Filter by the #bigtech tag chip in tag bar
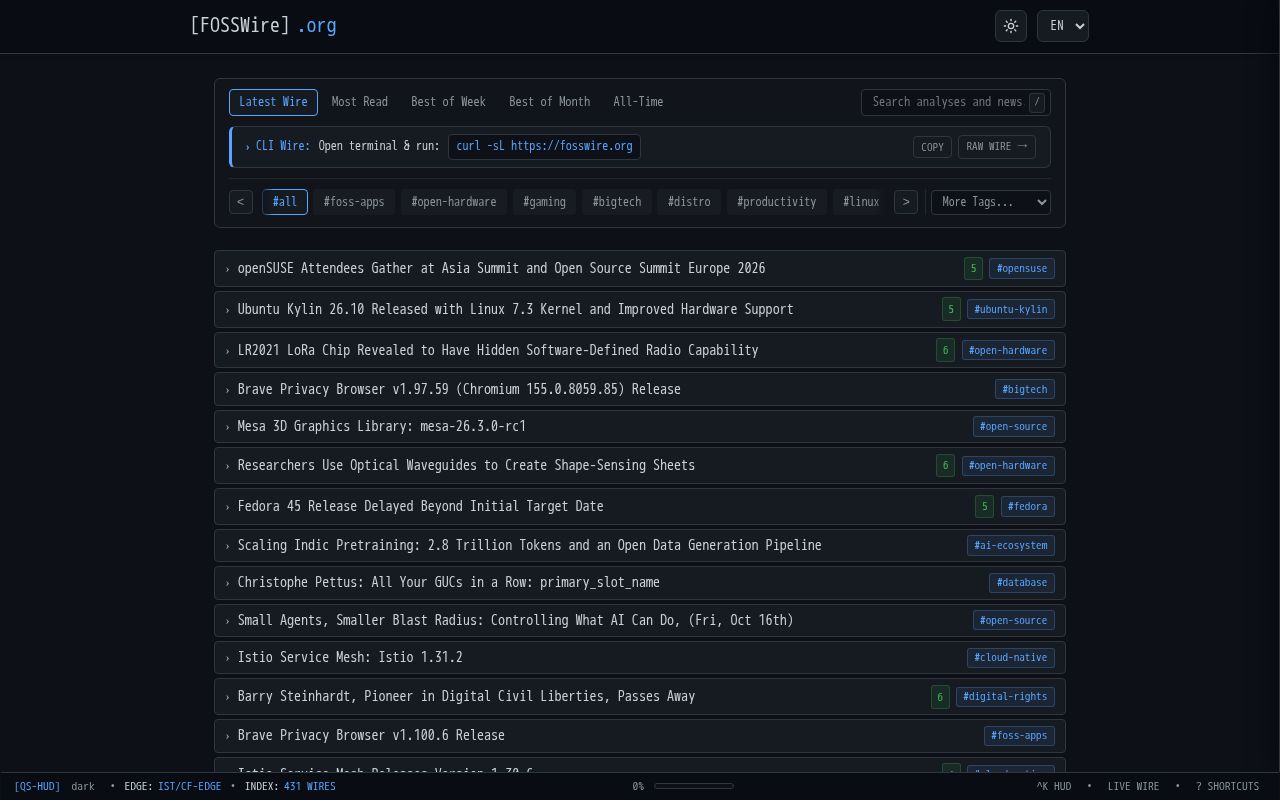Viewport: 1280px width, 800px height. (x=617, y=202)
